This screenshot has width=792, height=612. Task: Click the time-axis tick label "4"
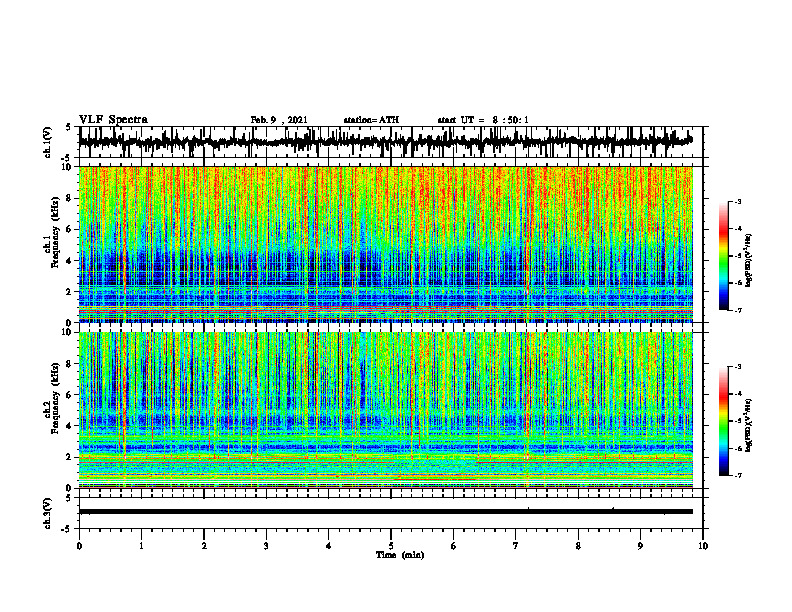pos(329,546)
